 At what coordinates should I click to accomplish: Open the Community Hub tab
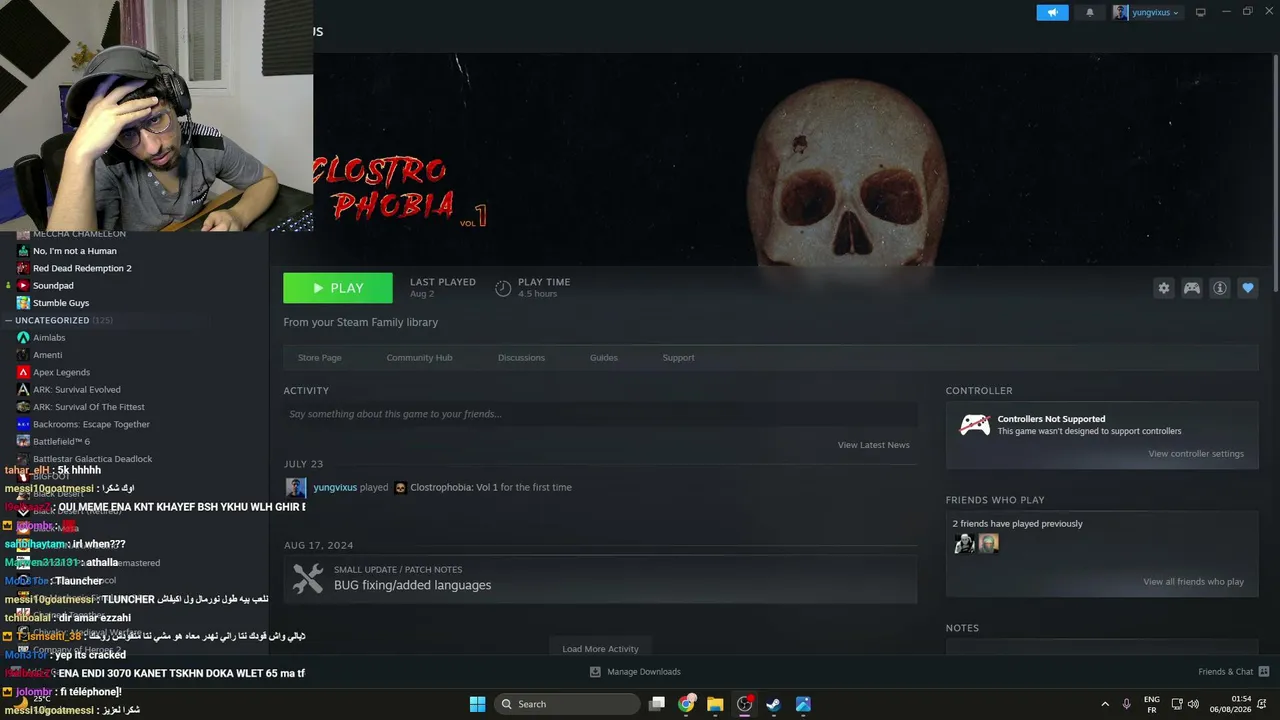[x=419, y=357]
